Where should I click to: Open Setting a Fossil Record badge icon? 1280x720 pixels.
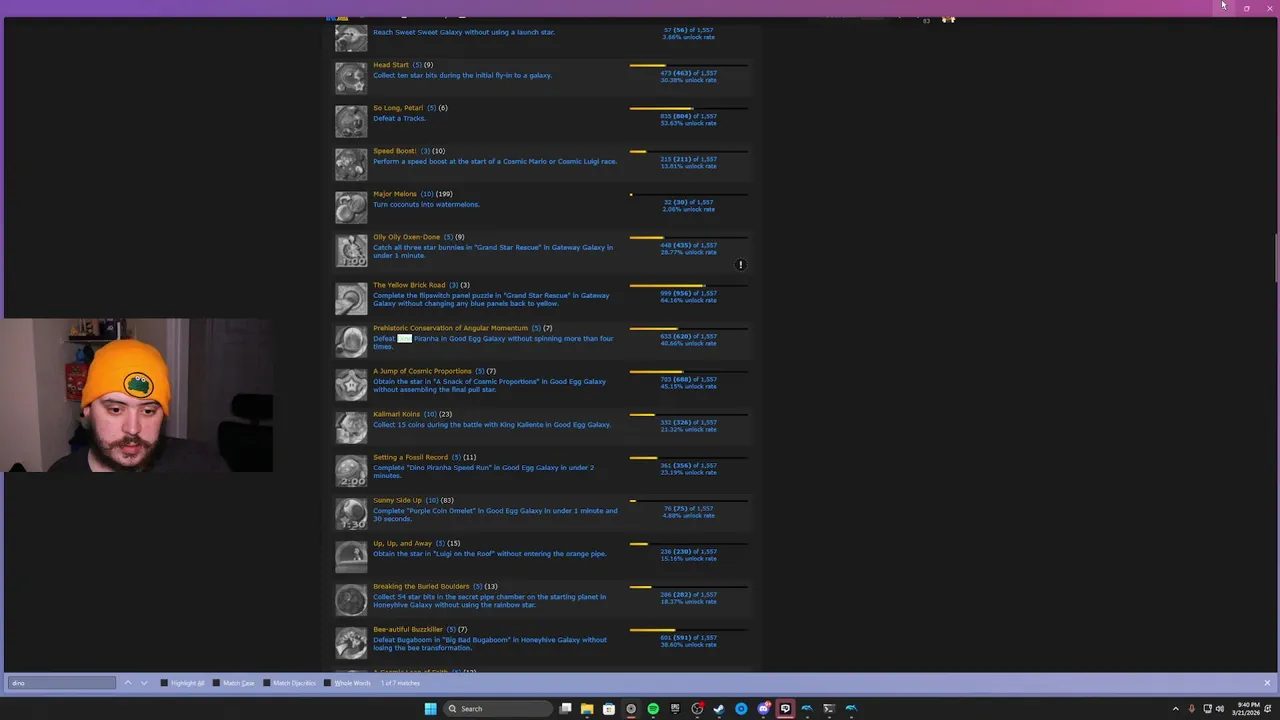coord(351,471)
